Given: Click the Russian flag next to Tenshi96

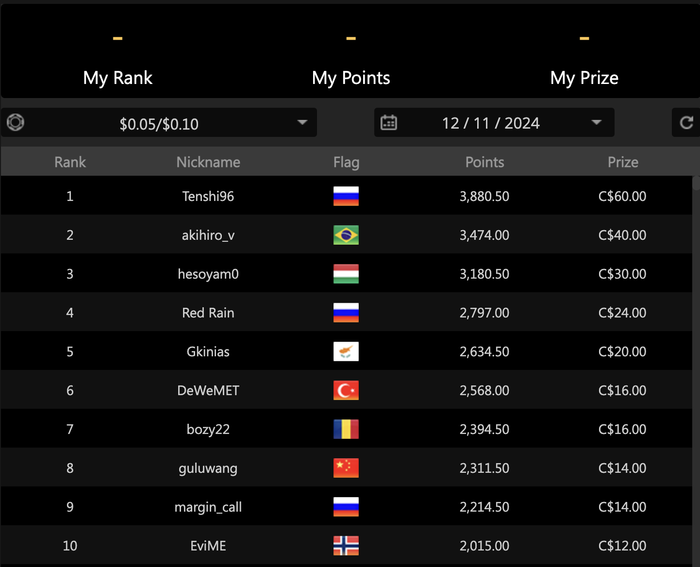Looking at the screenshot, I should click(x=346, y=196).
